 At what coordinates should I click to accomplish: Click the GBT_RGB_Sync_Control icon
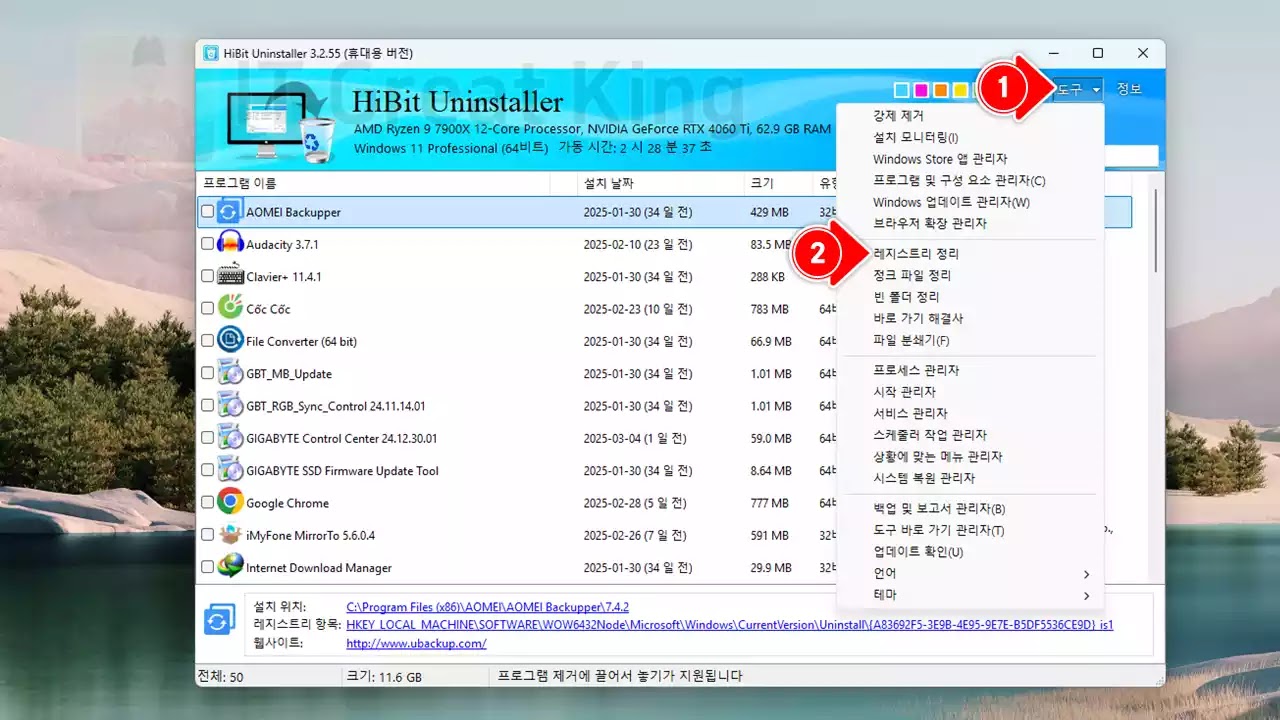(230, 406)
